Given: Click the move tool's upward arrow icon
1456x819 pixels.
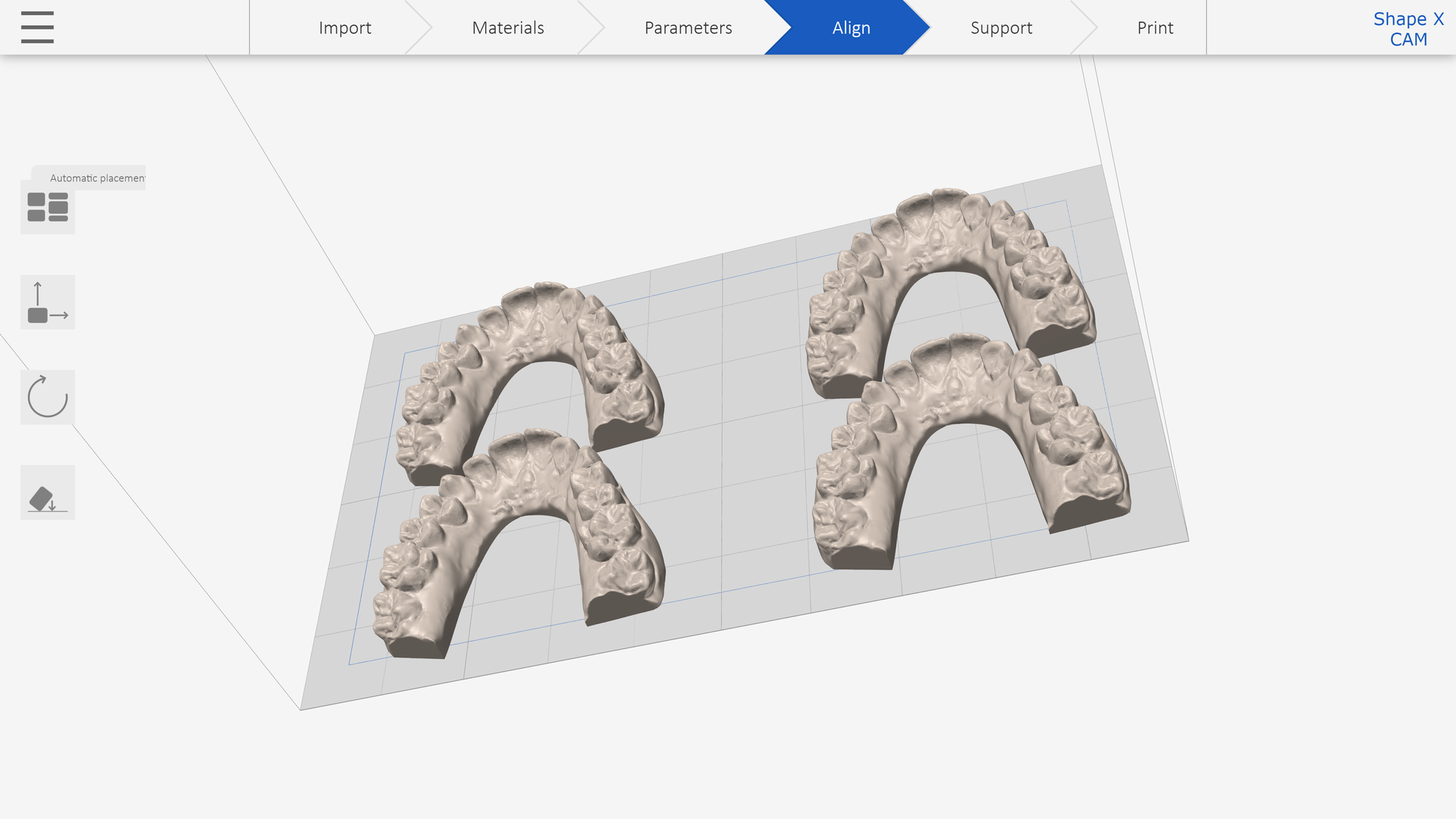Looking at the screenshot, I should tap(38, 292).
